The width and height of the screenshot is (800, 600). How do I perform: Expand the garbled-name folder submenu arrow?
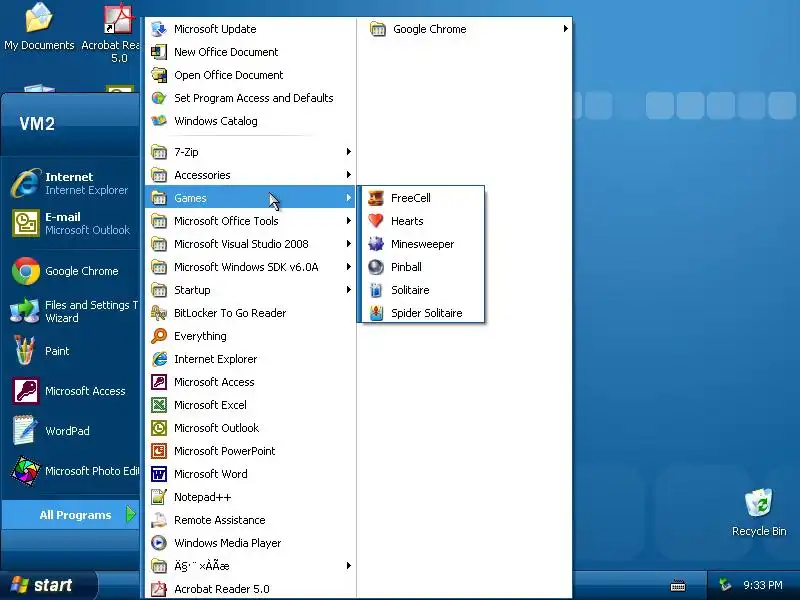[x=348, y=565]
